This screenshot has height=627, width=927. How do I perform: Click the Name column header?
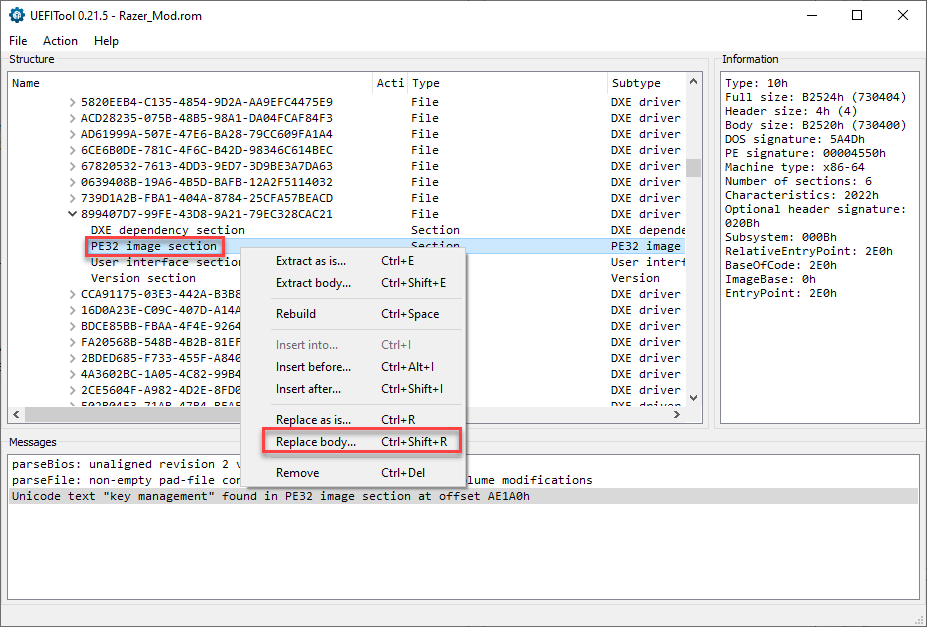190,83
